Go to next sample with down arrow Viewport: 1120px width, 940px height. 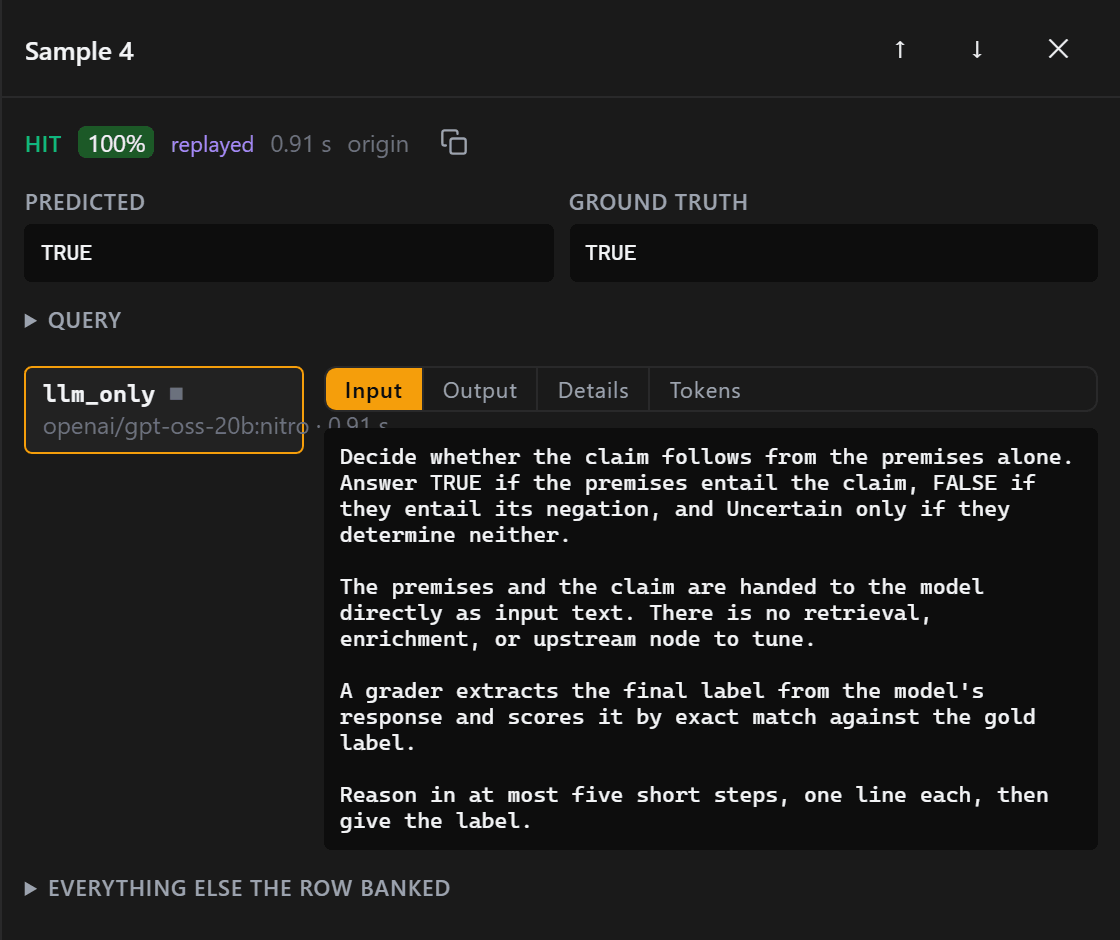pos(976,49)
